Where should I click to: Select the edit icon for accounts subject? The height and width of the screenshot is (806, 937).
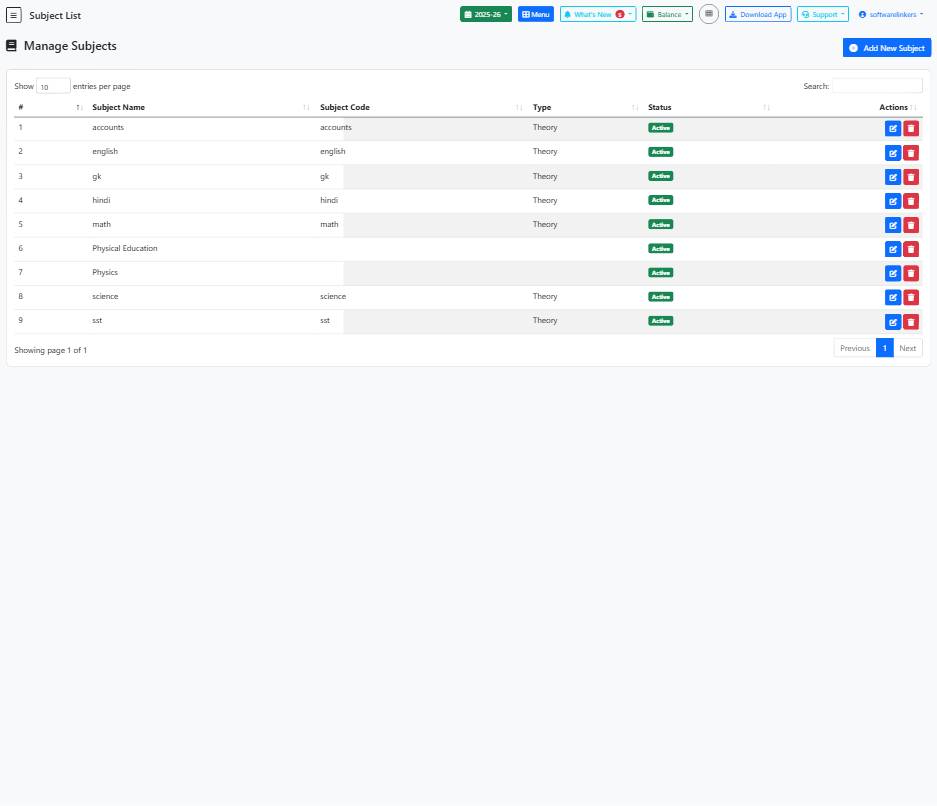(x=893, y=128)
